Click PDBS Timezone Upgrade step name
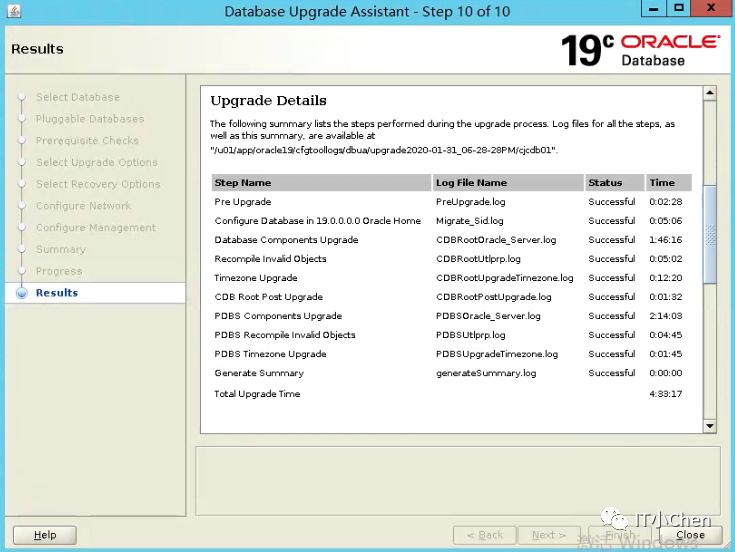Viewport: 735px width, 552px height. click(x=270, y=354)
